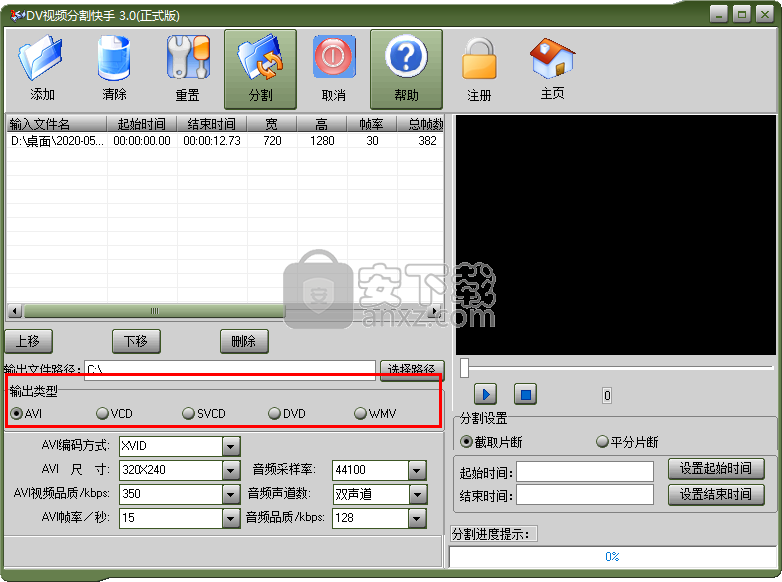Screen dimensions: 782x582
Task: Click the 帧率 column header
Action: pyautogui.click(x=372, y=124)
